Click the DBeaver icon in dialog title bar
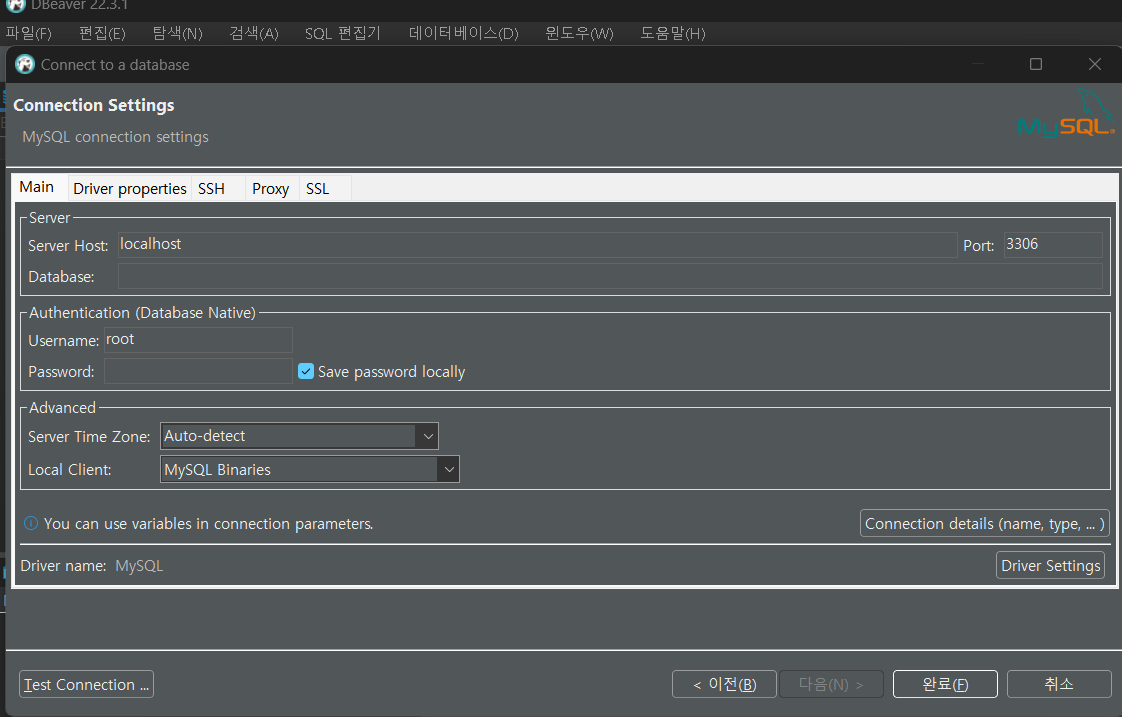1122x717 pixels. coord(25,64)
